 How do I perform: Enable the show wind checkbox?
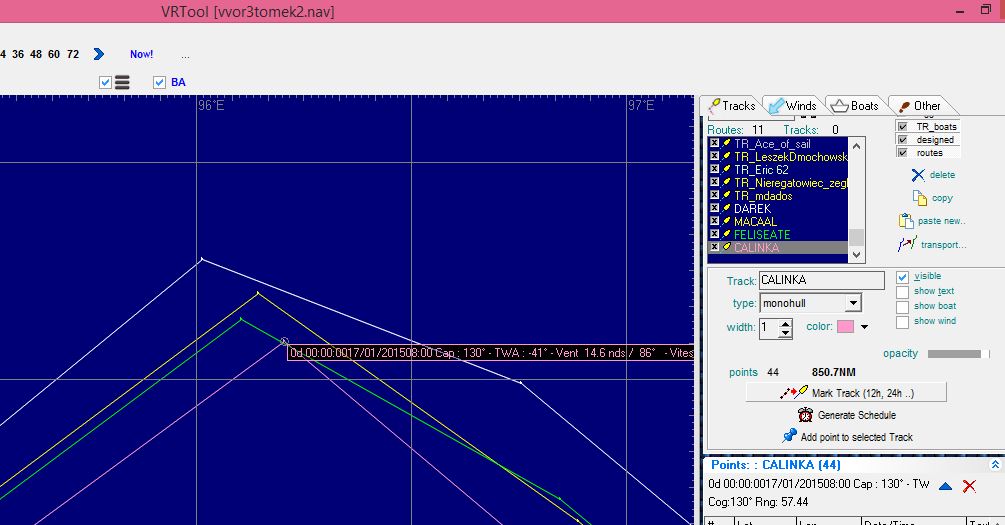[902, 322]
